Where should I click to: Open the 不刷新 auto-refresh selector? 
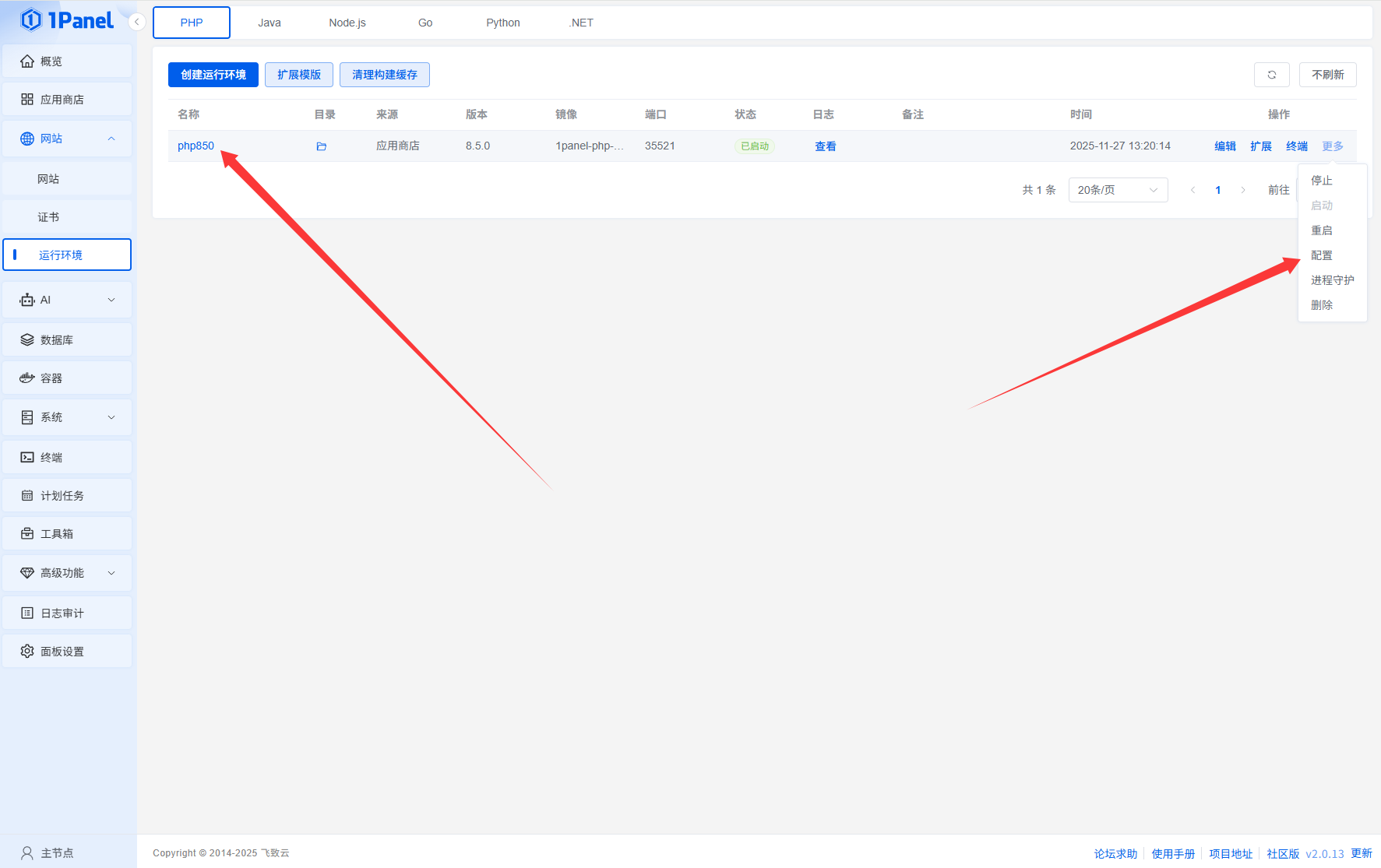click(1327, 75)
